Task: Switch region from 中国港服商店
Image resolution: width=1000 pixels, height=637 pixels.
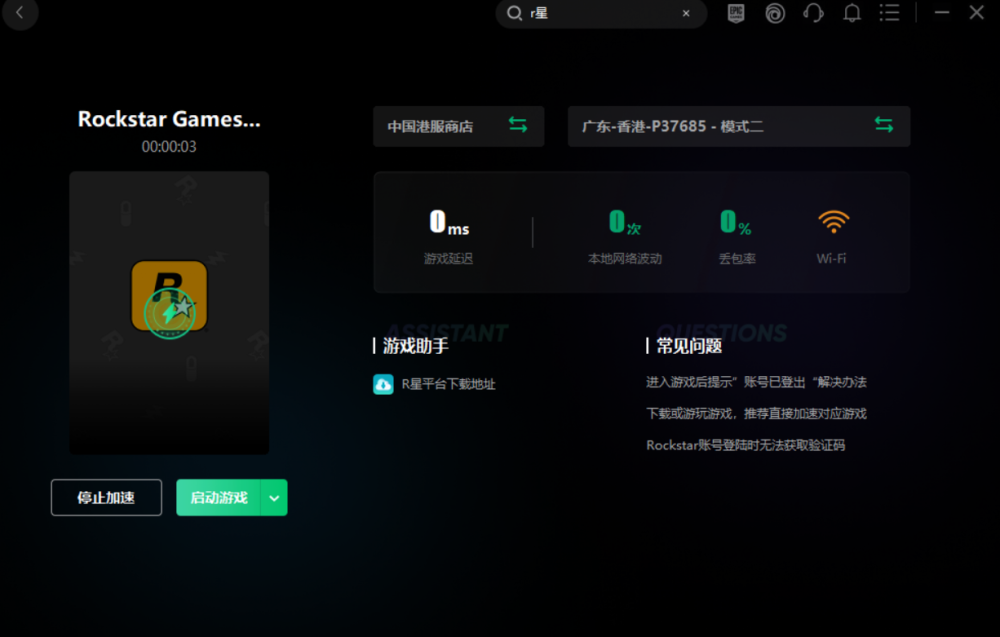Action: coord(459,126)
